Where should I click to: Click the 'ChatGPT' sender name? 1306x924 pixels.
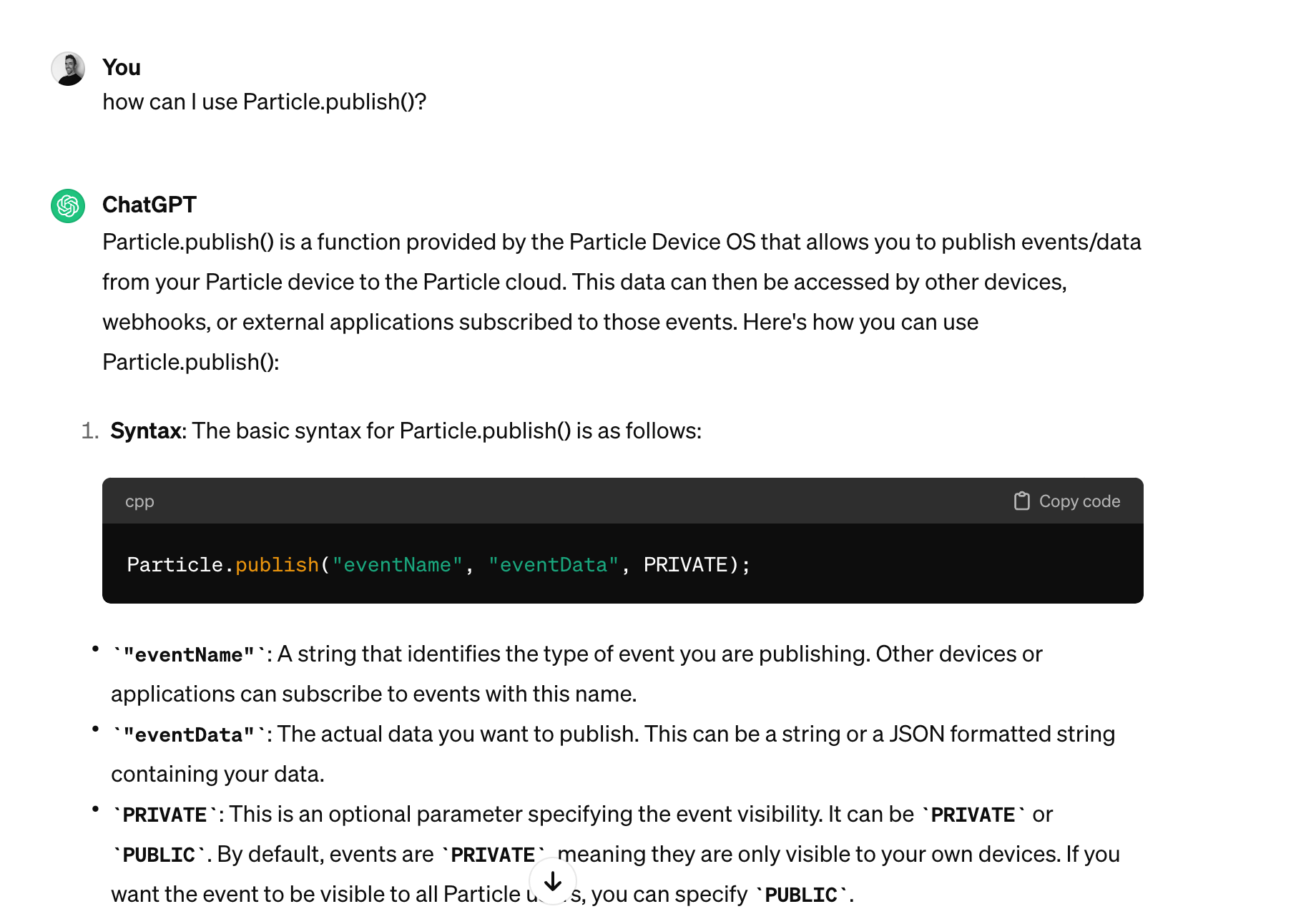(x=149, y=205)
